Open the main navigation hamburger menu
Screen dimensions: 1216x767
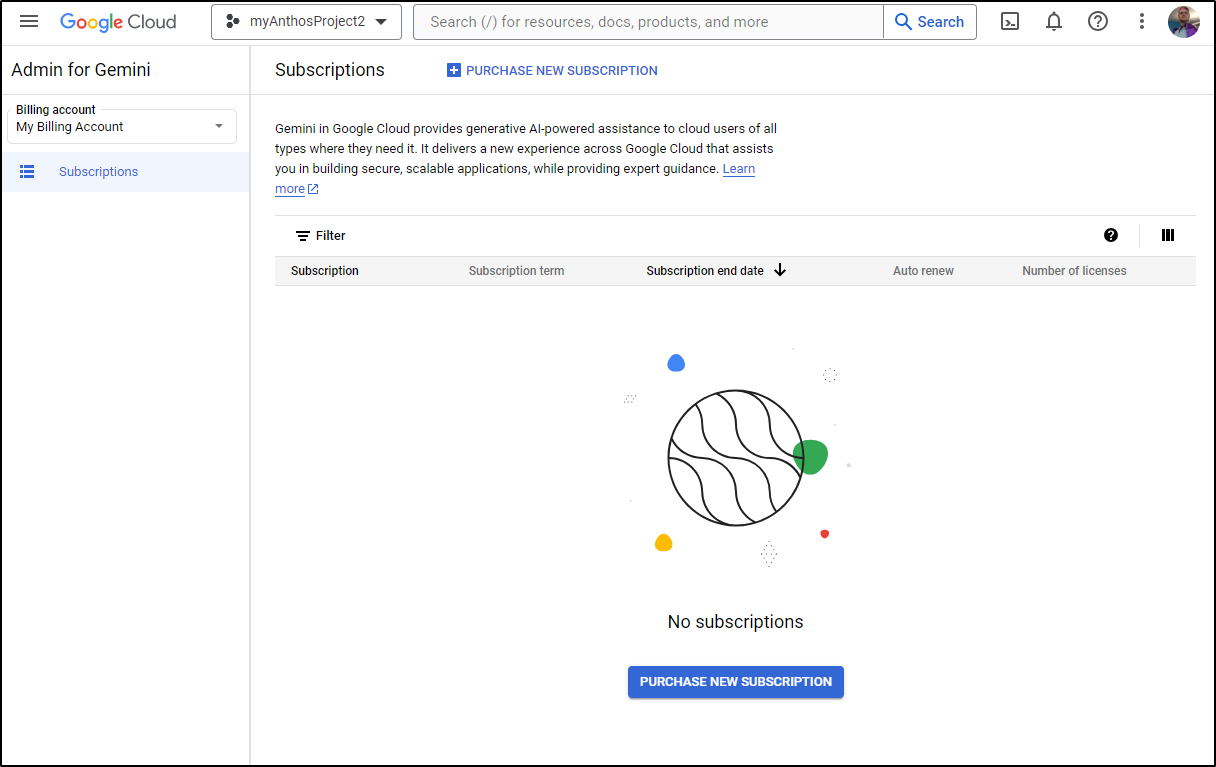(29, 21)
